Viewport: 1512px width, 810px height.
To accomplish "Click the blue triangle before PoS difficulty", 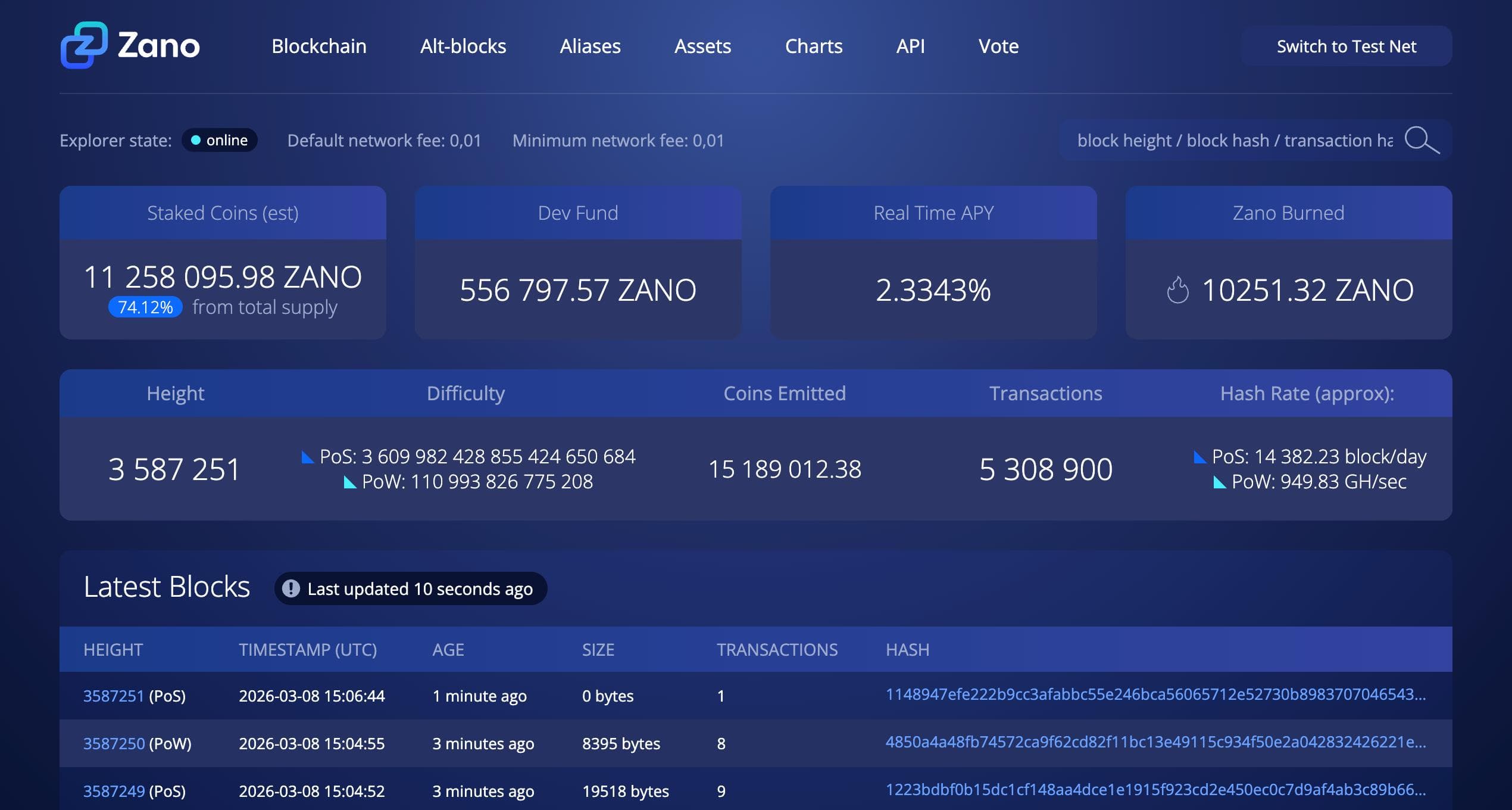I will pos(306,457).
